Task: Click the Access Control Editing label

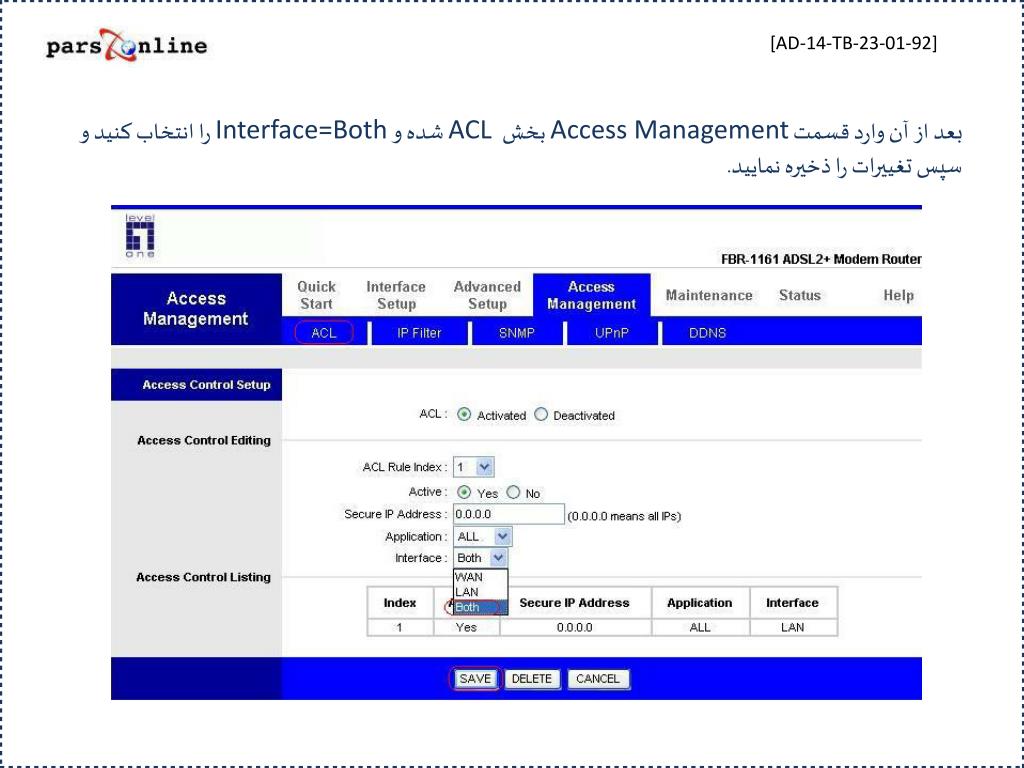Action: tap(204, 440)
